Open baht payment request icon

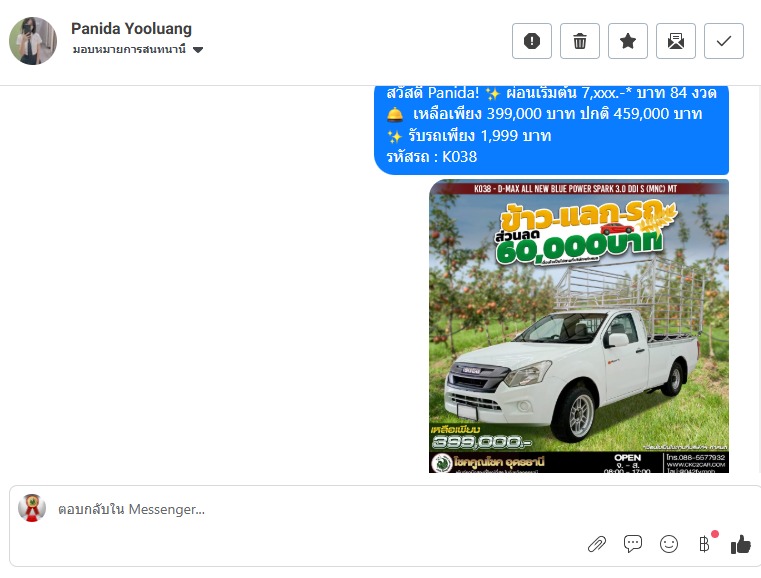pos(704,544)
